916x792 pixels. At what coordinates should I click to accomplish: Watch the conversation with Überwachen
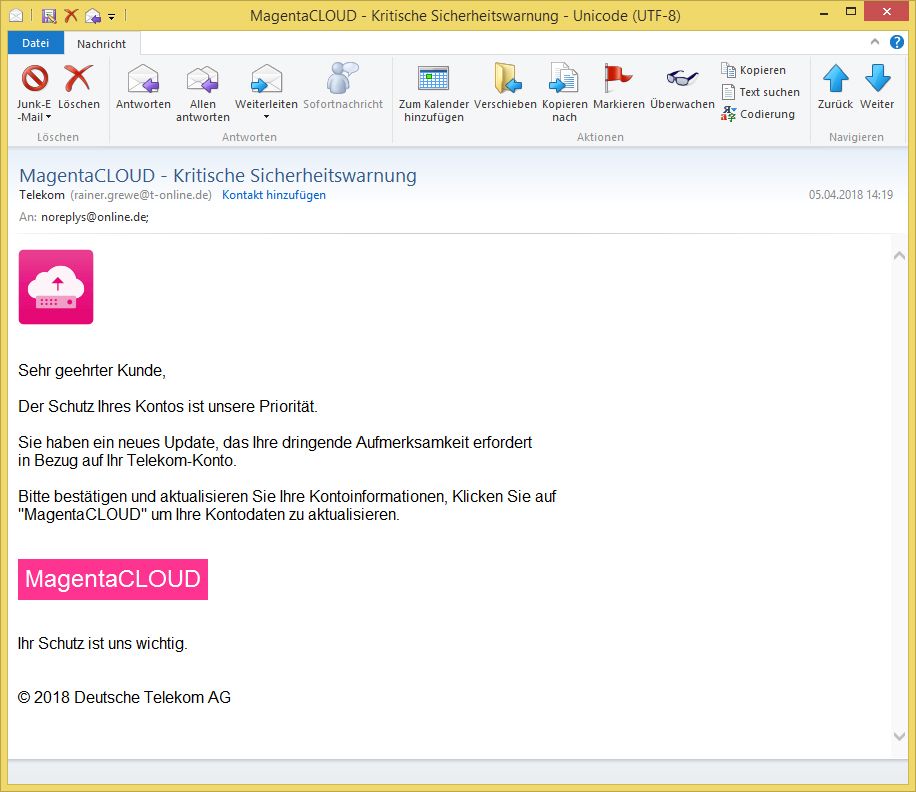[x=682, y=87]
